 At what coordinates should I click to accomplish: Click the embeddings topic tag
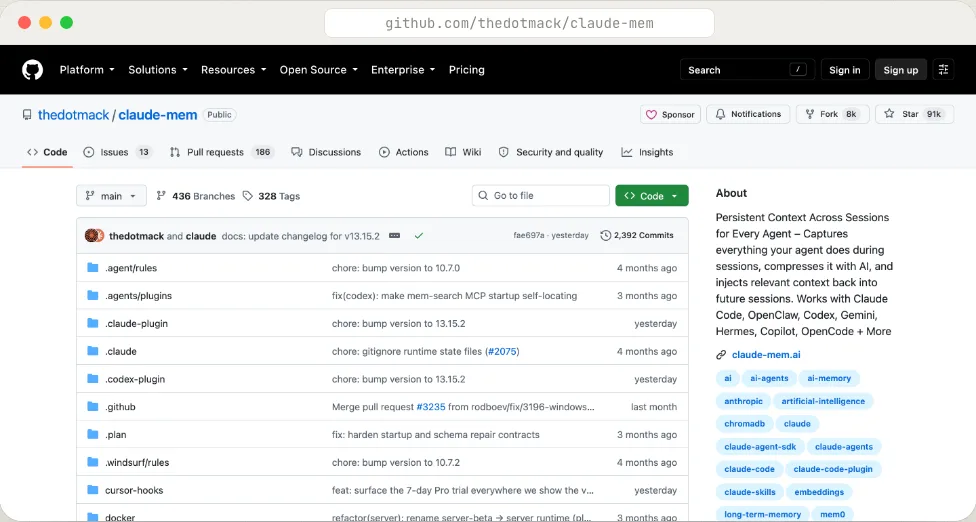click(819, 492)
